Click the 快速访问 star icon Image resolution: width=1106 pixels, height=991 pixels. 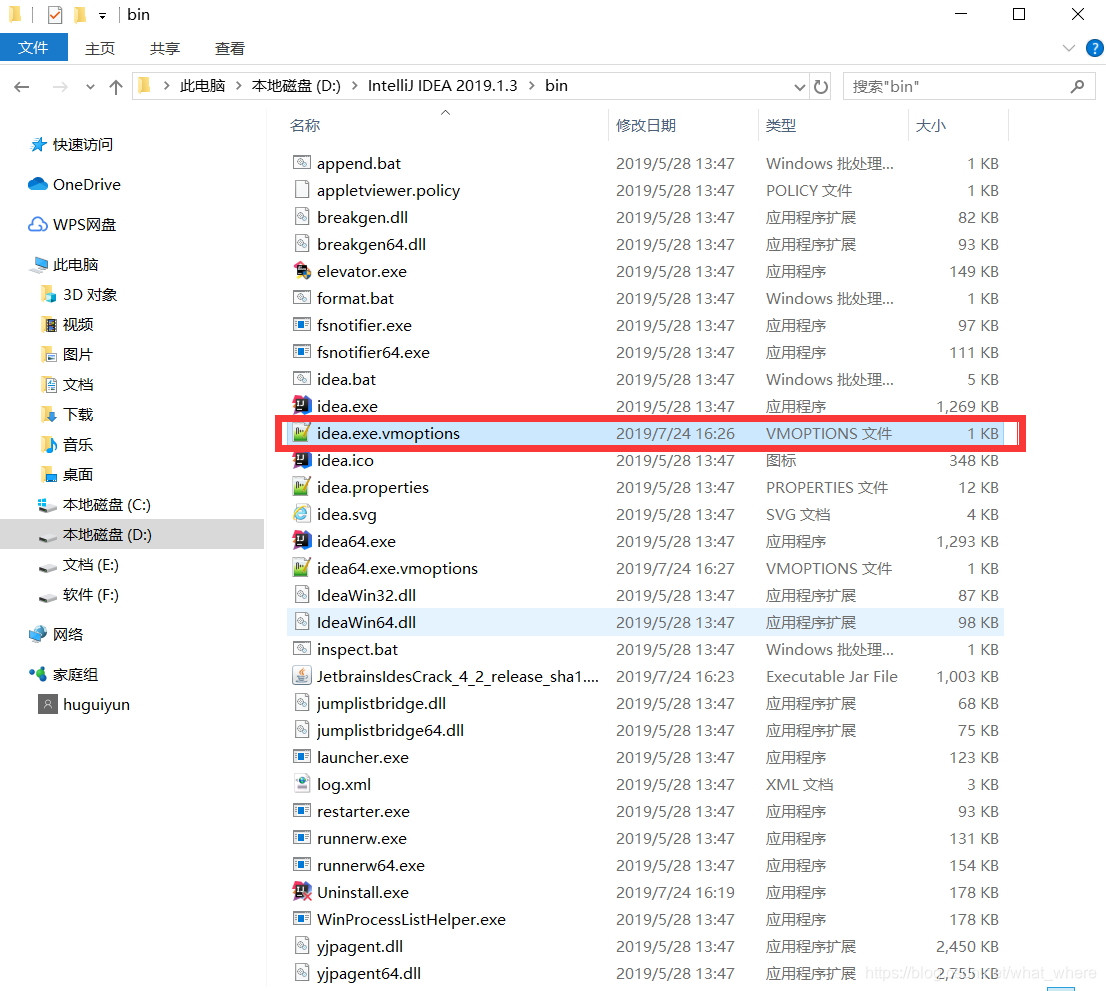[38, 145]
